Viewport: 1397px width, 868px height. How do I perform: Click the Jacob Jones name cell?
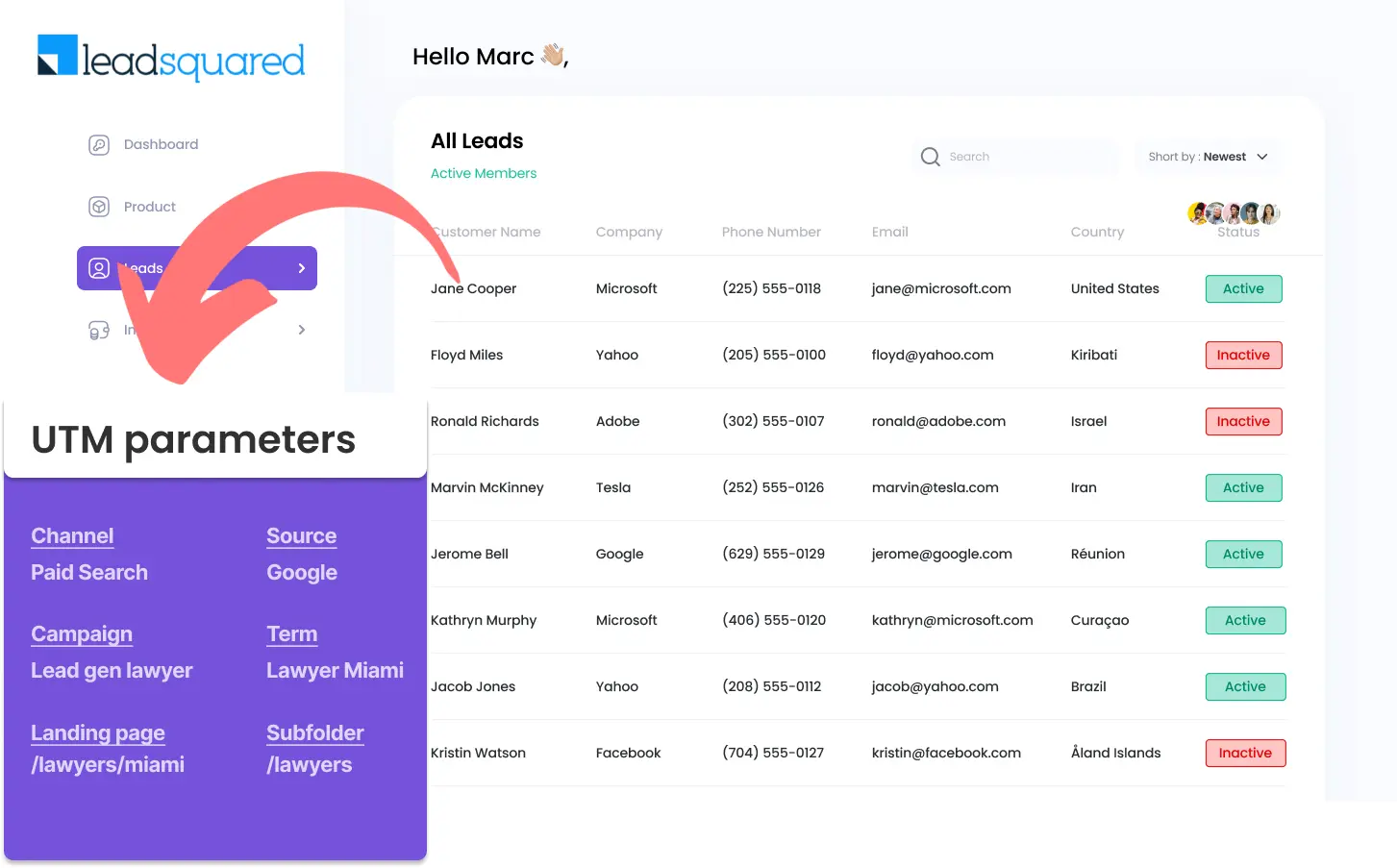coord(472,686)
